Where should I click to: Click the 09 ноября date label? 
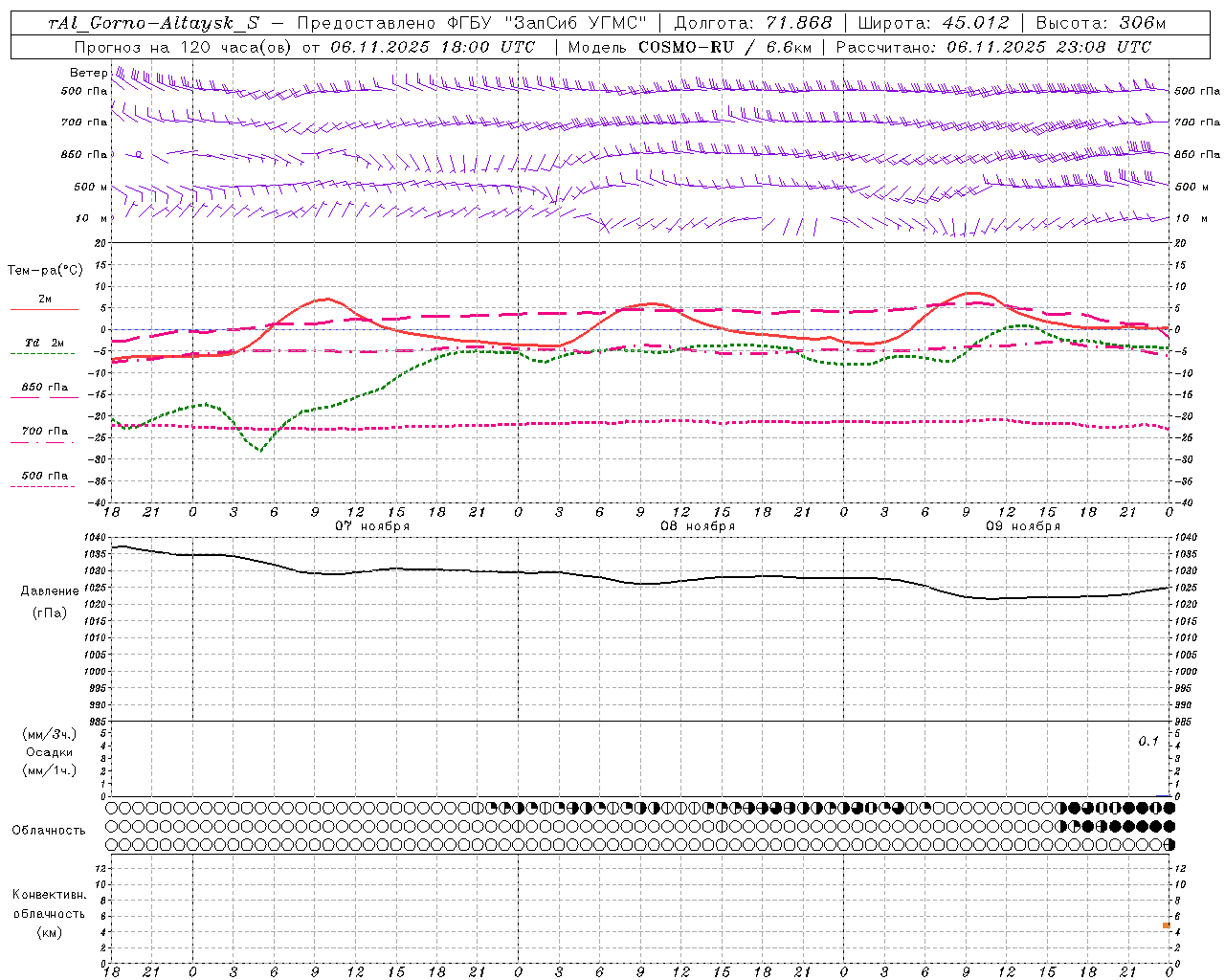(1023, 526)
